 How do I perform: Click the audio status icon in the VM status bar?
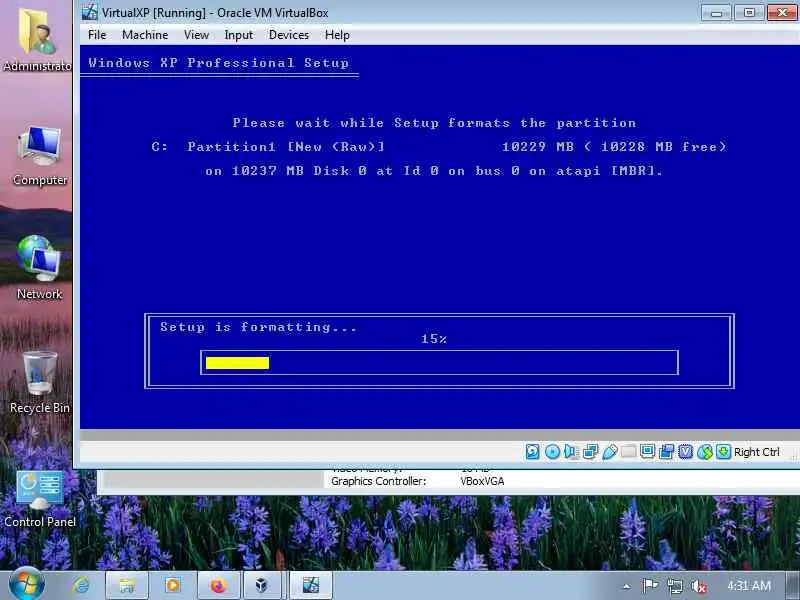571,452
